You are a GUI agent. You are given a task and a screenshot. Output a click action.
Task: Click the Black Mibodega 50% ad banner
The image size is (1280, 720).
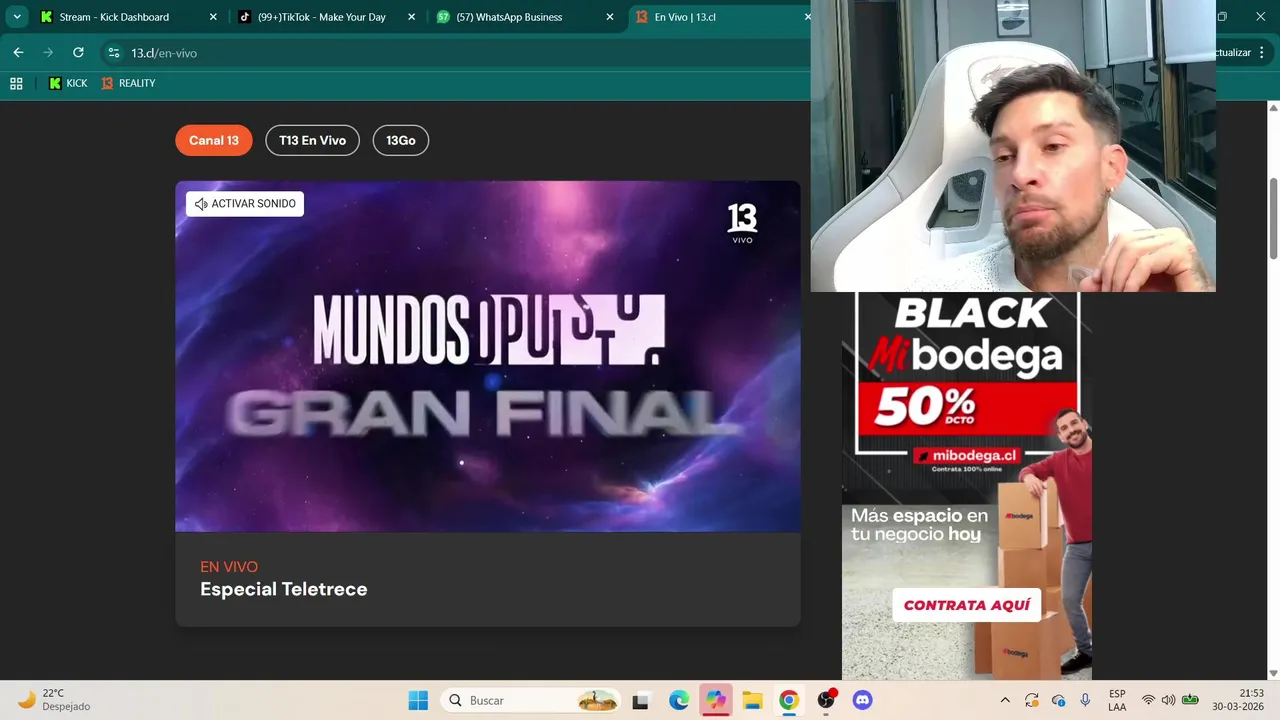click(967, 486)
